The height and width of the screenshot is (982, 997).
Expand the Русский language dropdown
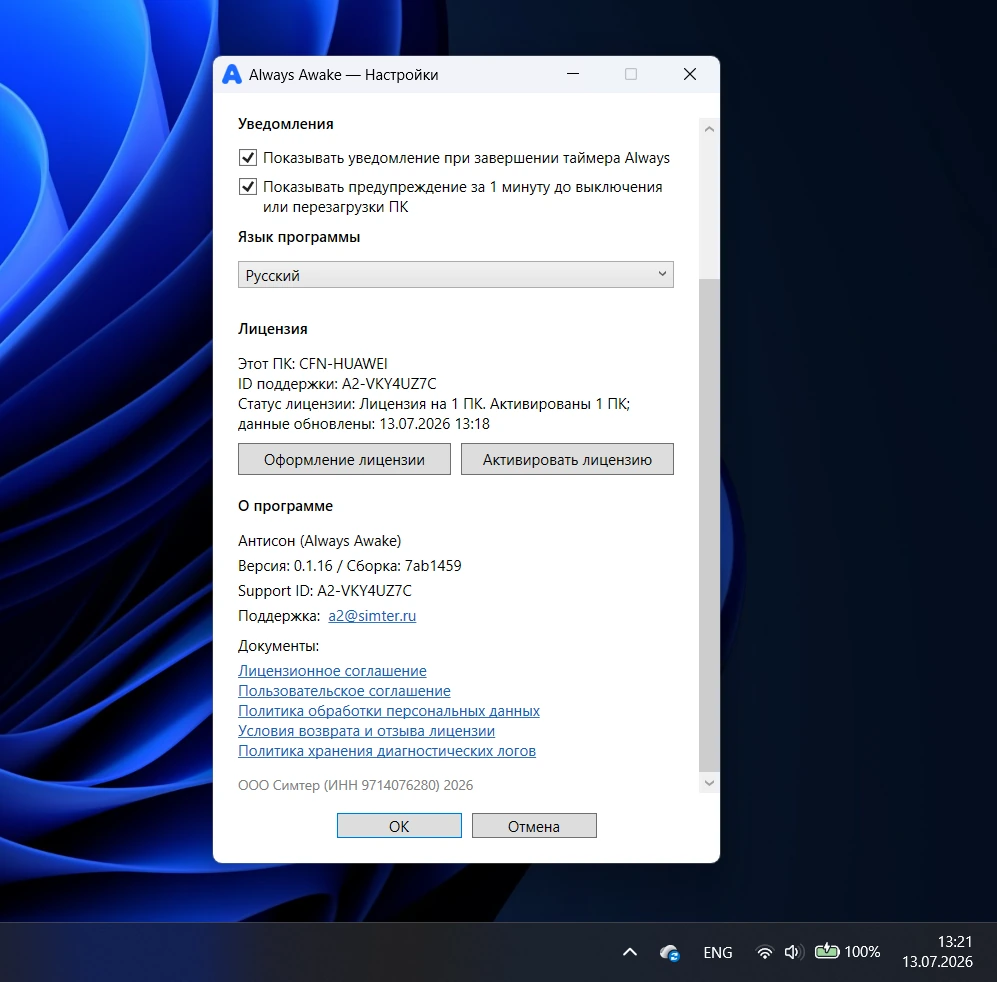tap(456, 275)
